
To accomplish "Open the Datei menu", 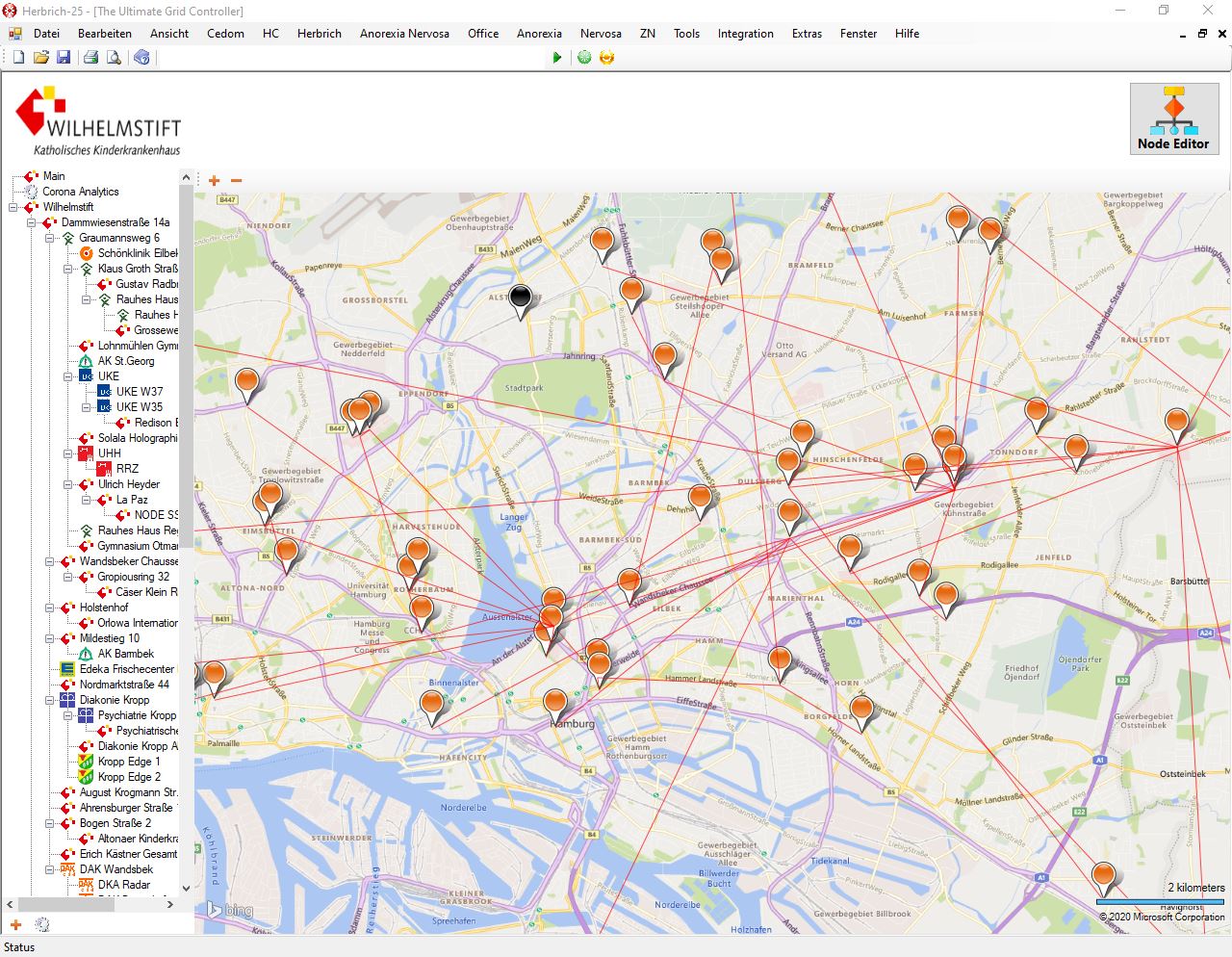I will tap(46, 34).
